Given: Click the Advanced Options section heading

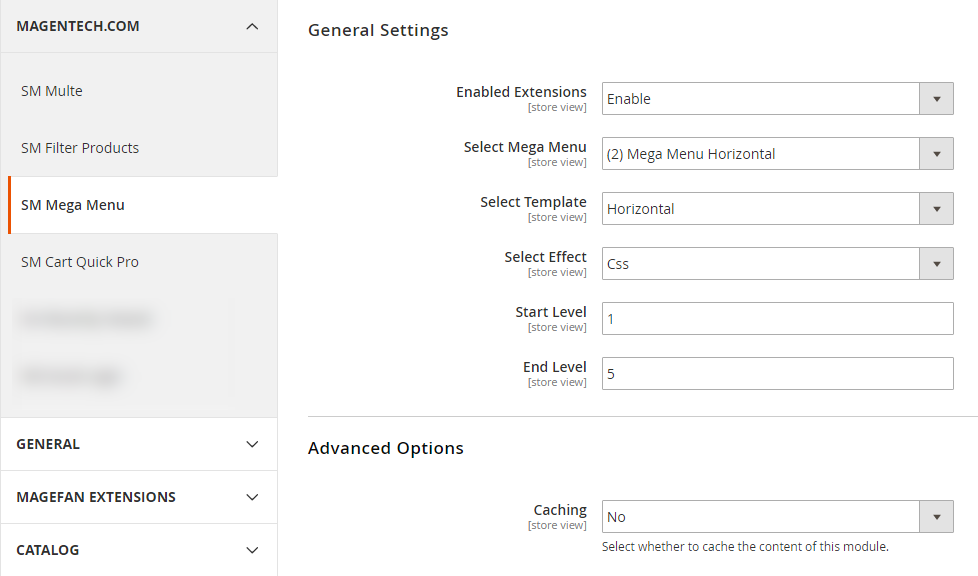Looking at the screenshot, I should [385, 448].
